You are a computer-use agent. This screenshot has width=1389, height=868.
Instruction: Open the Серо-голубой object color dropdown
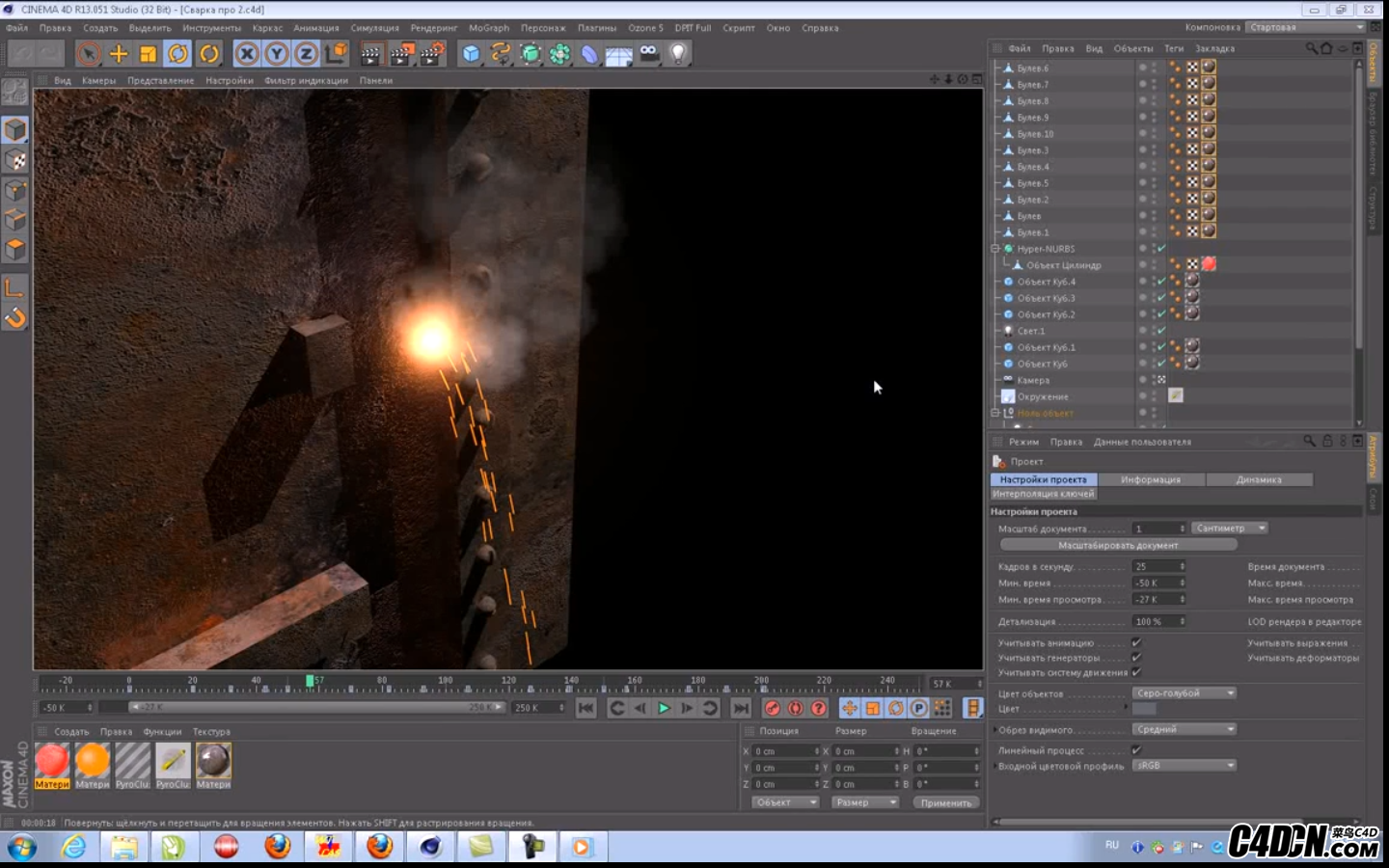pos(1184,692)
